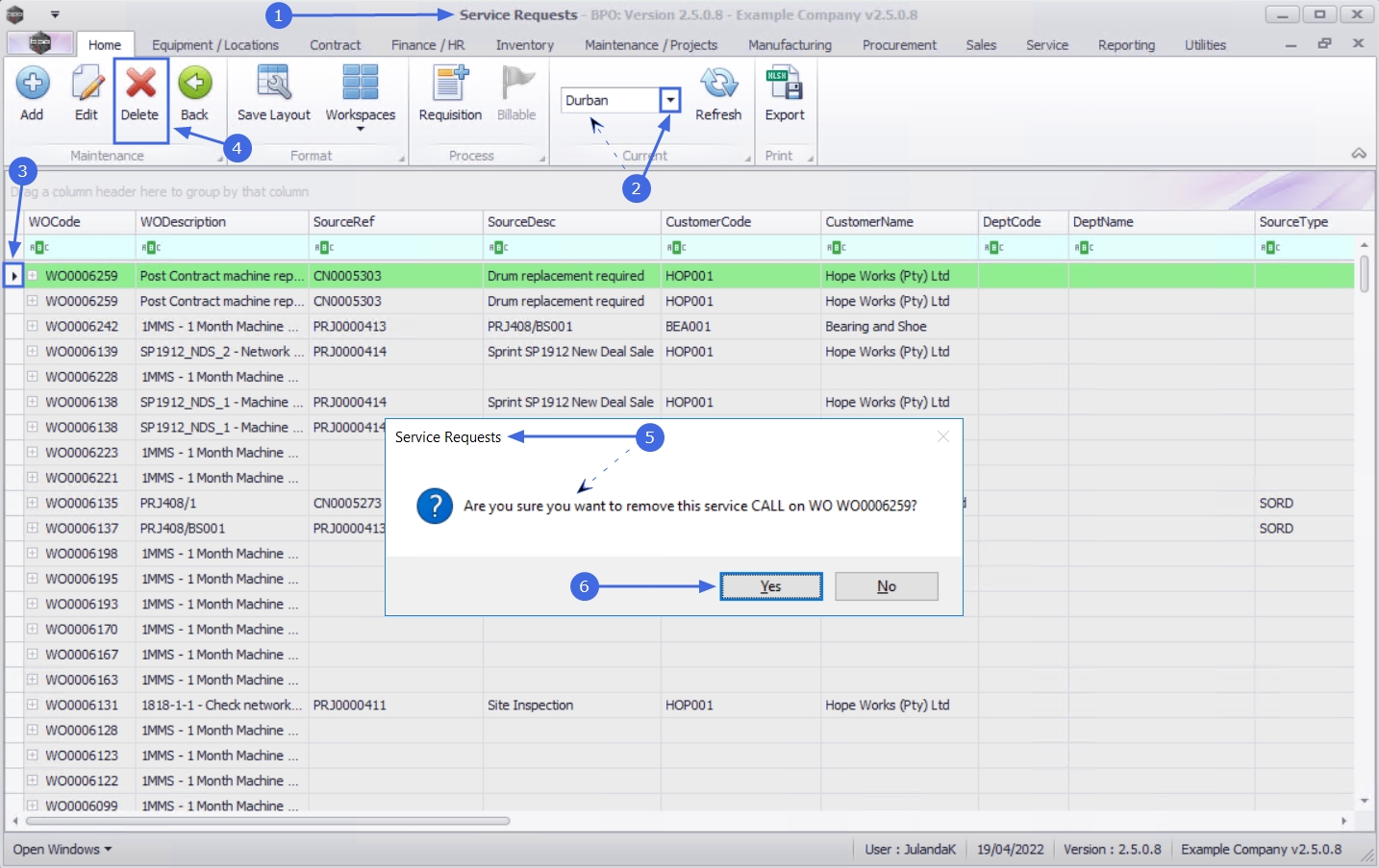Open the Open Windows dropdown in status bar
The height and width of the screenshot is (868, 1379).
pyautogui.click(x=63, y=850)
